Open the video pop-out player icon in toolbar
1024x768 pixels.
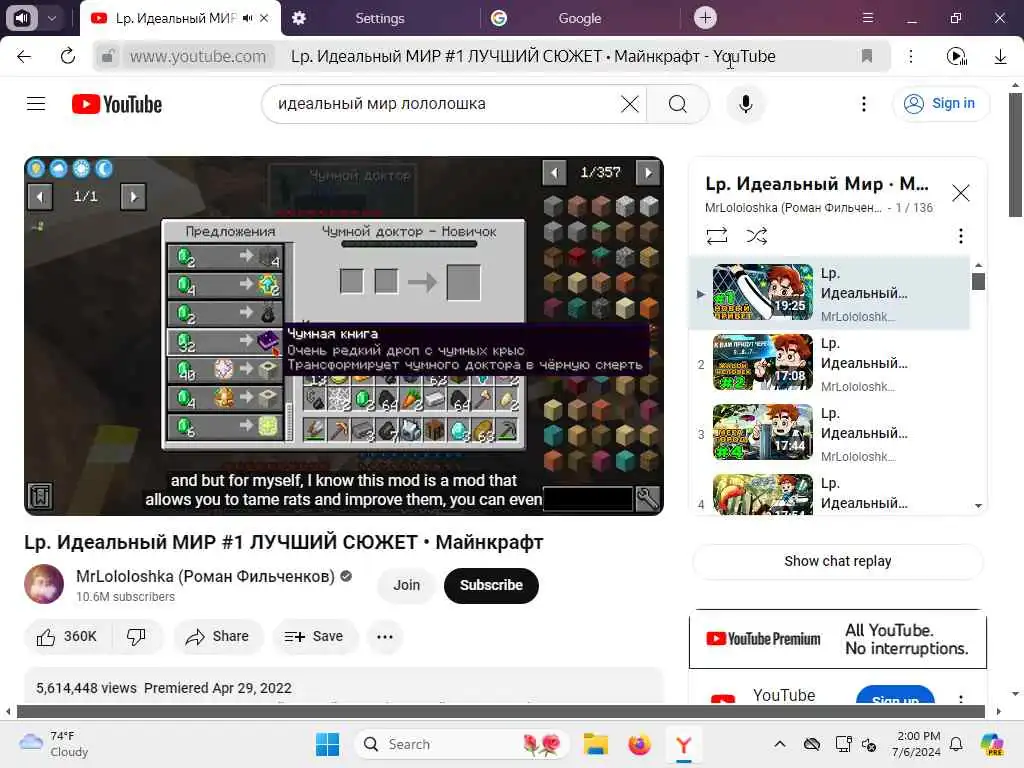957,56
